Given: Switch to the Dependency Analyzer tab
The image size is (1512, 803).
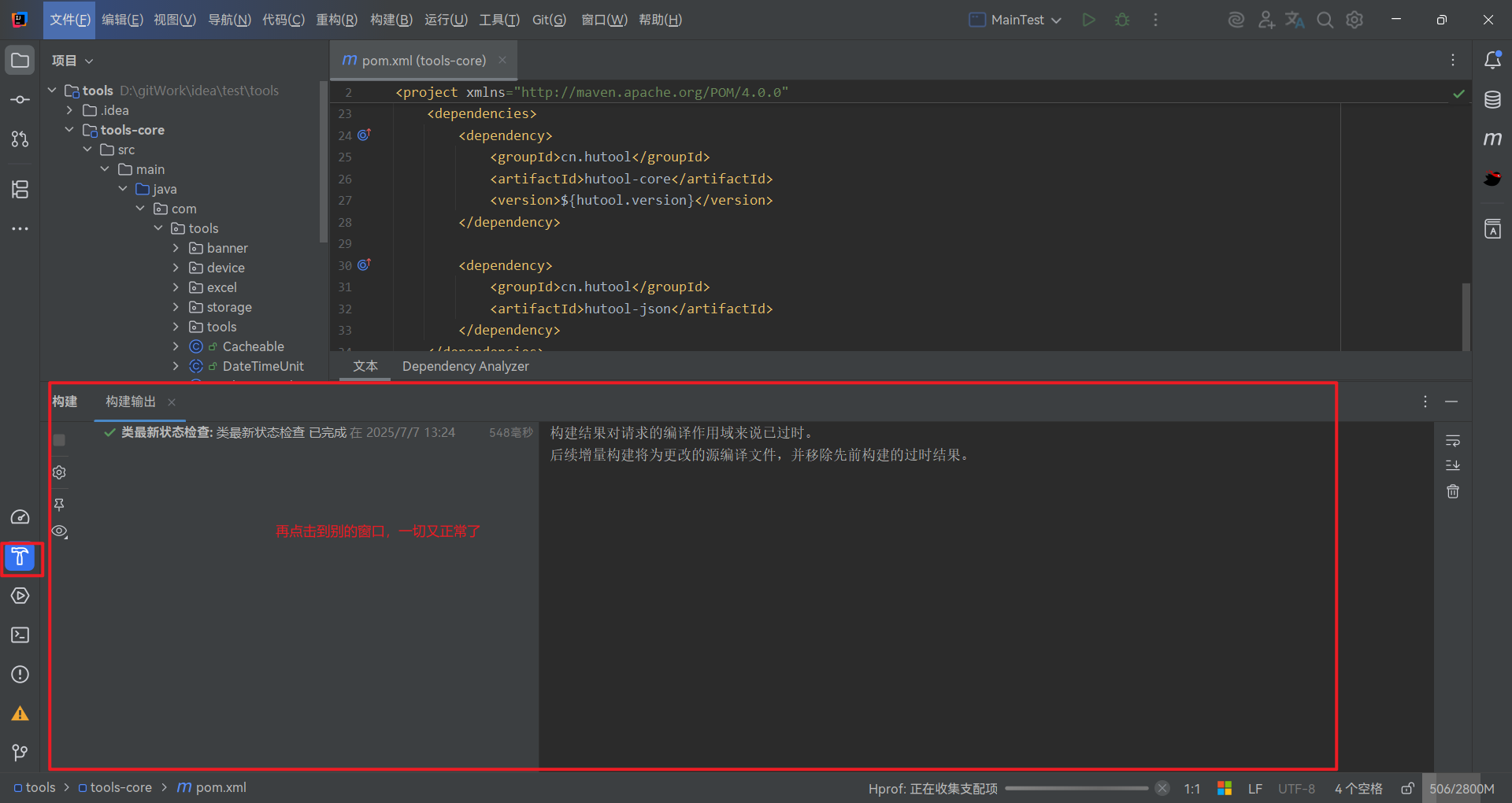Looking at the screenshot, I should click(x=465, y=366).
